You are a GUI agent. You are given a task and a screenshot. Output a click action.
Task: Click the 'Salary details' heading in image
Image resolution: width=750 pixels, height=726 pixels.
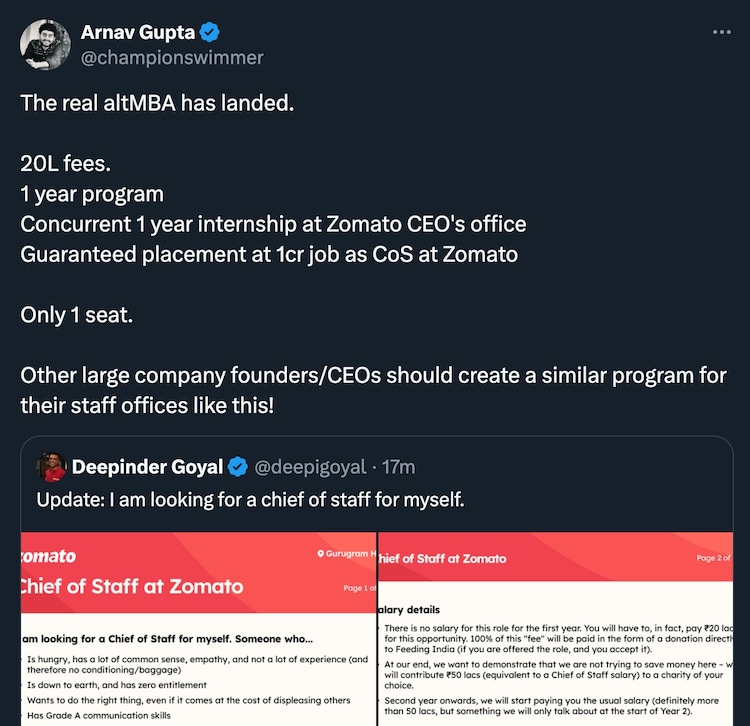(x=409, y=609)
